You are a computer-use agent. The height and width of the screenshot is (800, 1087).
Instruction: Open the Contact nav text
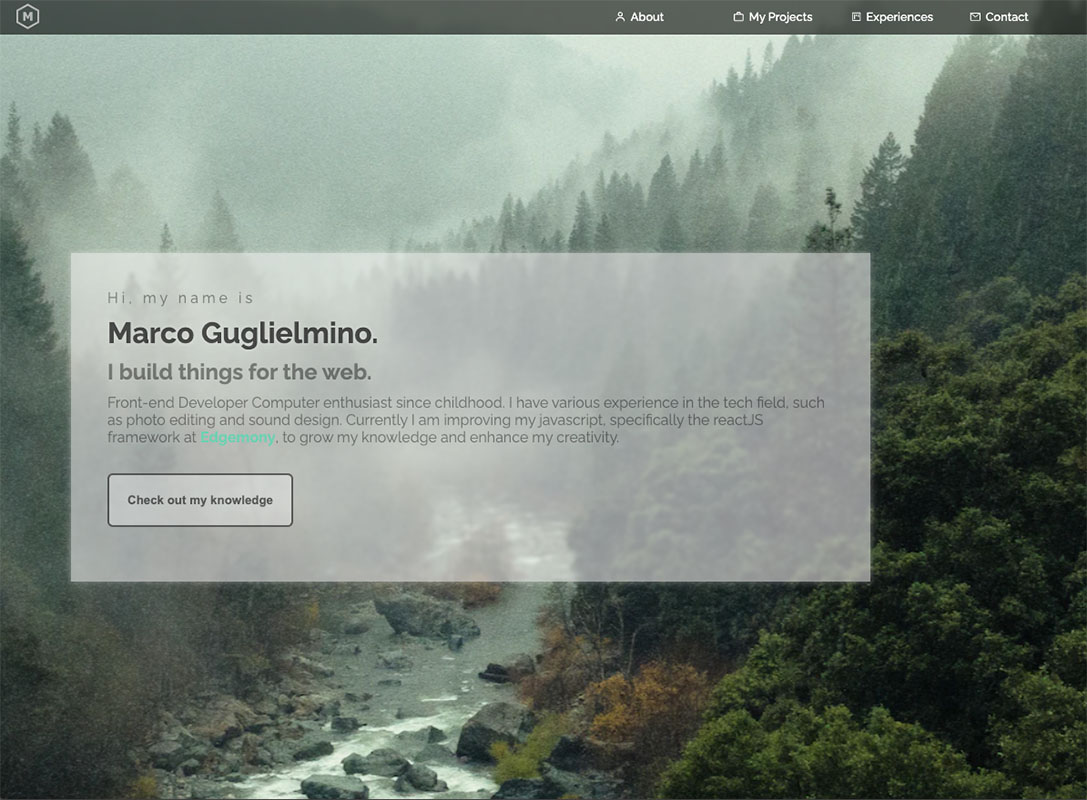point(1006,17)
